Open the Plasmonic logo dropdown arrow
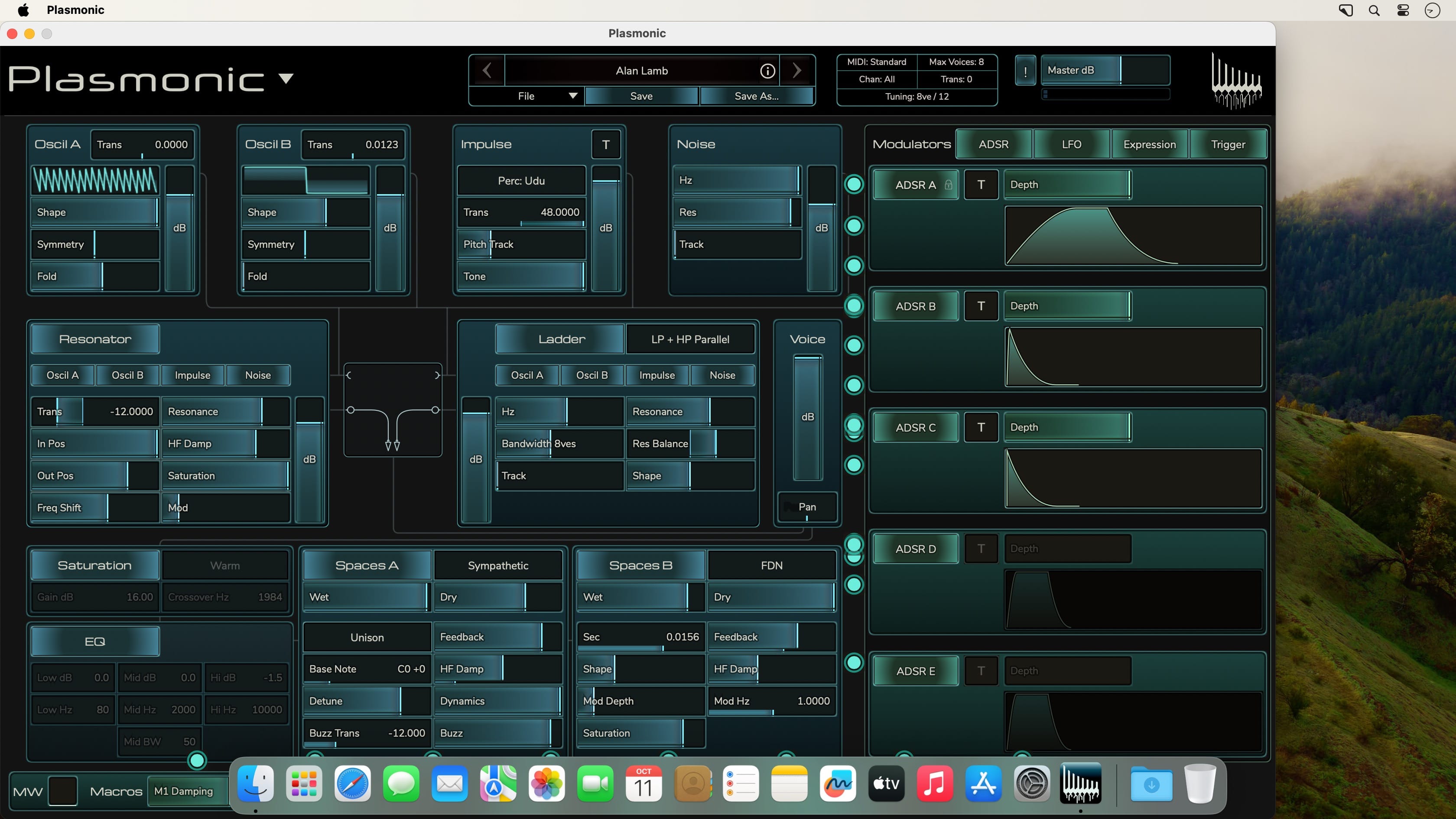This screenshot has width=1456, height=819. 286,78
